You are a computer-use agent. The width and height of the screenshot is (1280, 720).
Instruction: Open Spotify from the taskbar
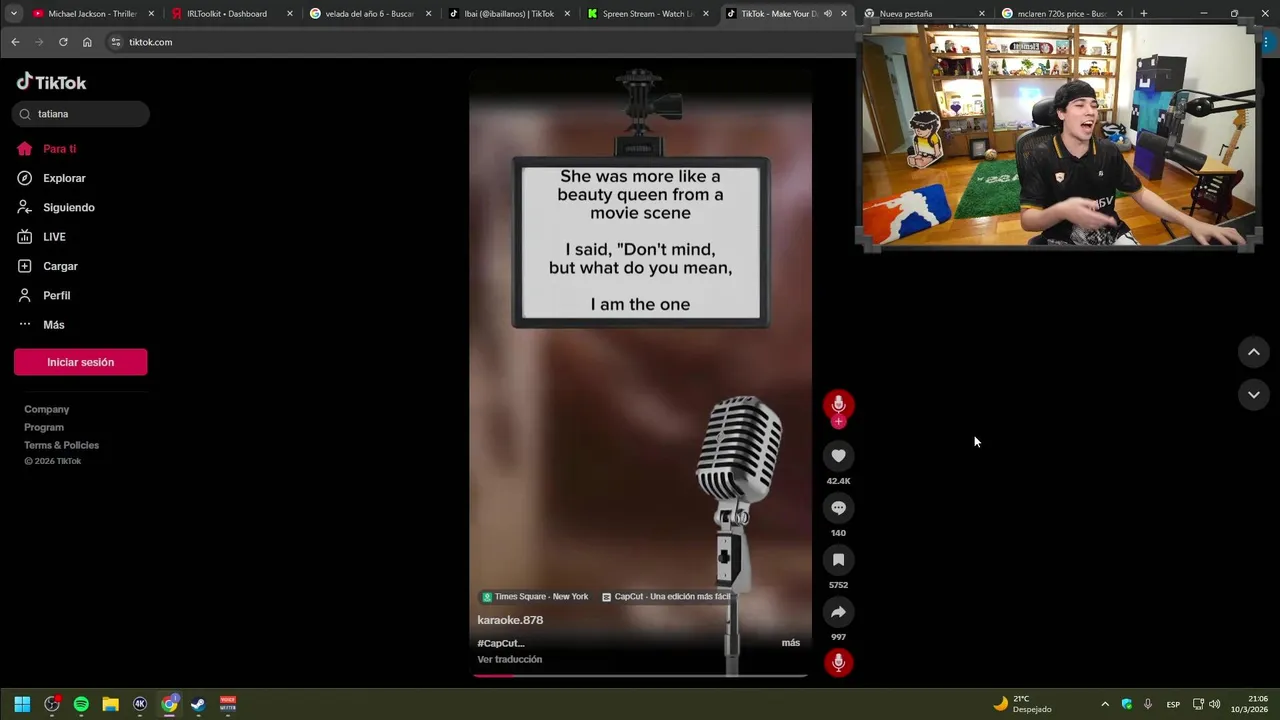point(81,704)
